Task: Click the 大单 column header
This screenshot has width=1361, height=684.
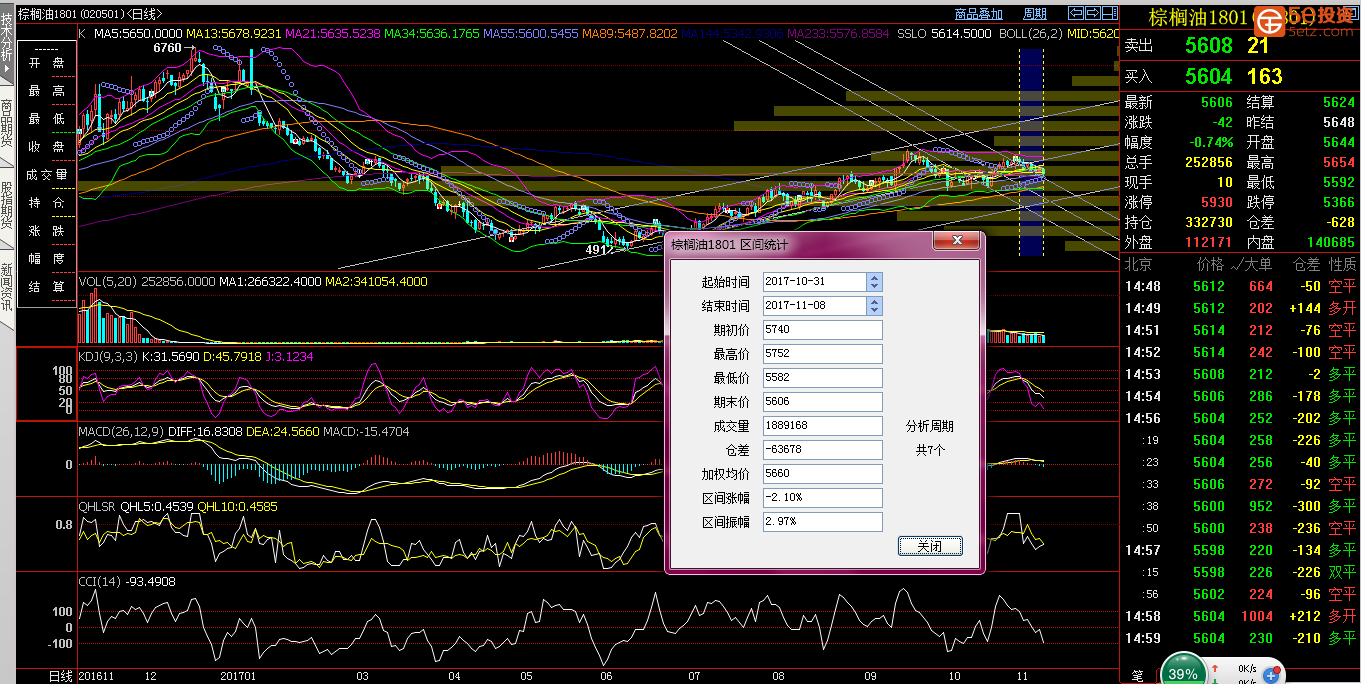Action: pyautogui.click(x=1259, y=265)
